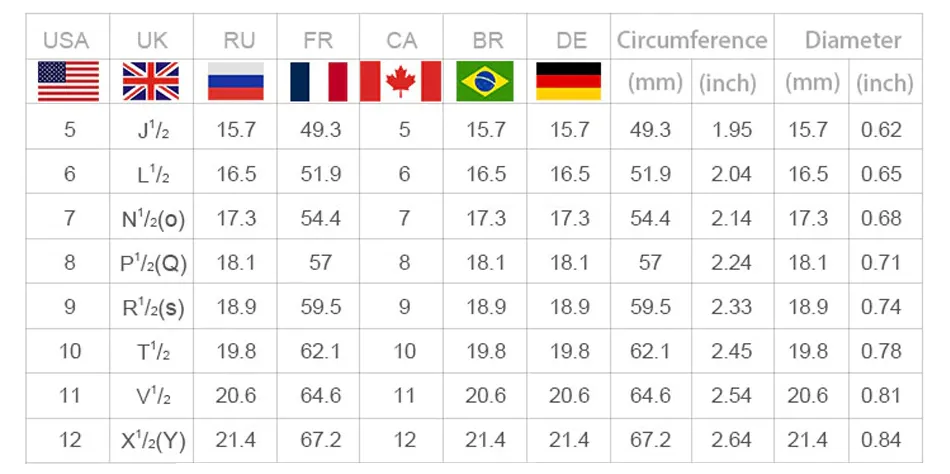The width and height of the screenshot is (950, 474).
Task: Select UK size X½(Y) cell
Action: coord(152,441)
